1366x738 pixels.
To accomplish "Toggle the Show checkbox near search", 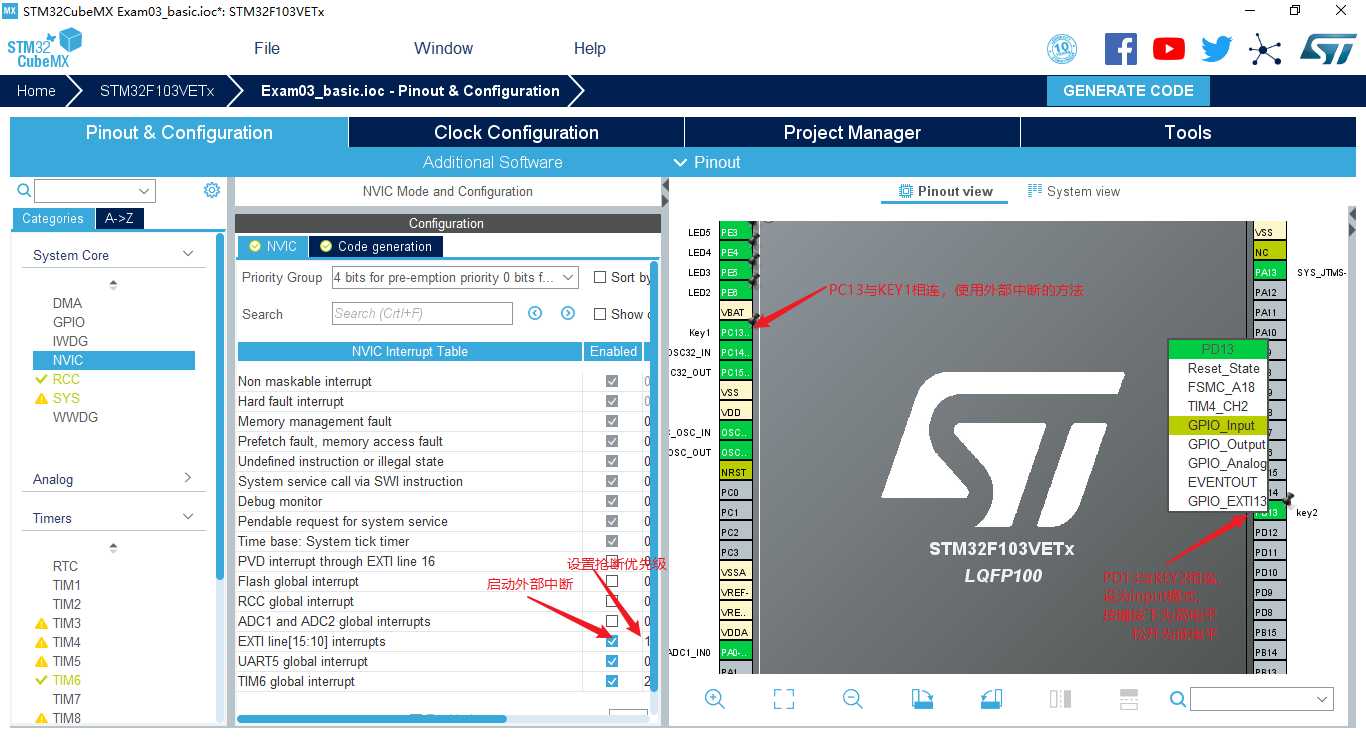I will 600,314.
